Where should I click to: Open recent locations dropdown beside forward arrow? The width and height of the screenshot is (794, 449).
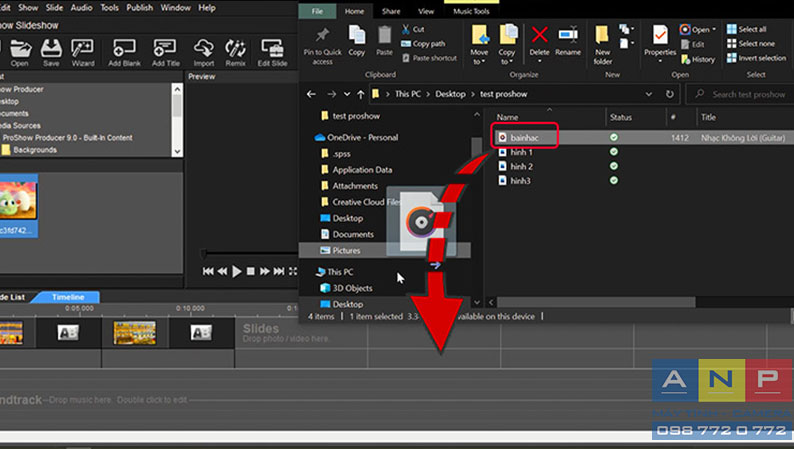click(347, 94)
